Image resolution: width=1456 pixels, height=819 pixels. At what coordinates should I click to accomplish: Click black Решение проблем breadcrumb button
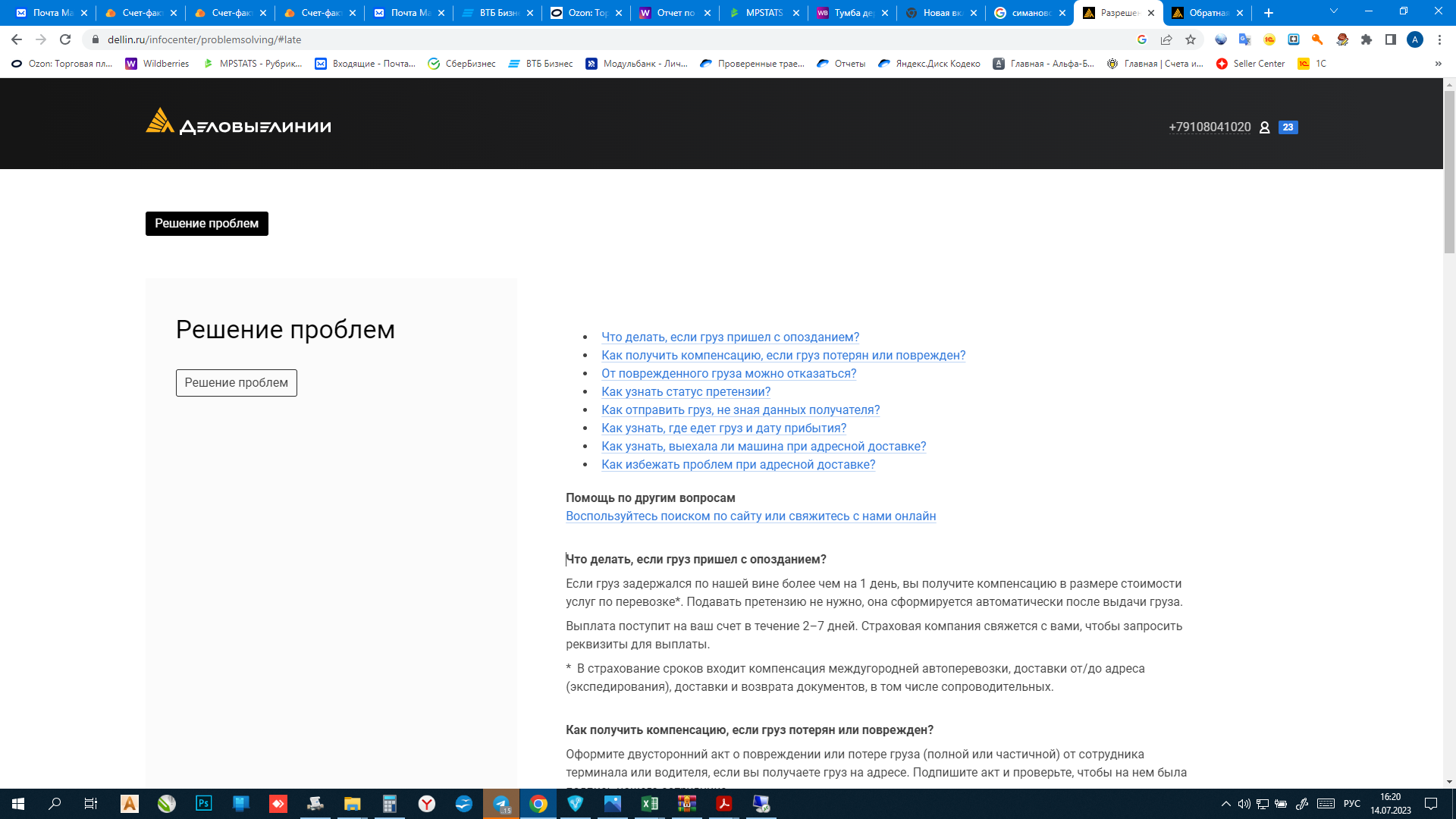pos(207,224)
